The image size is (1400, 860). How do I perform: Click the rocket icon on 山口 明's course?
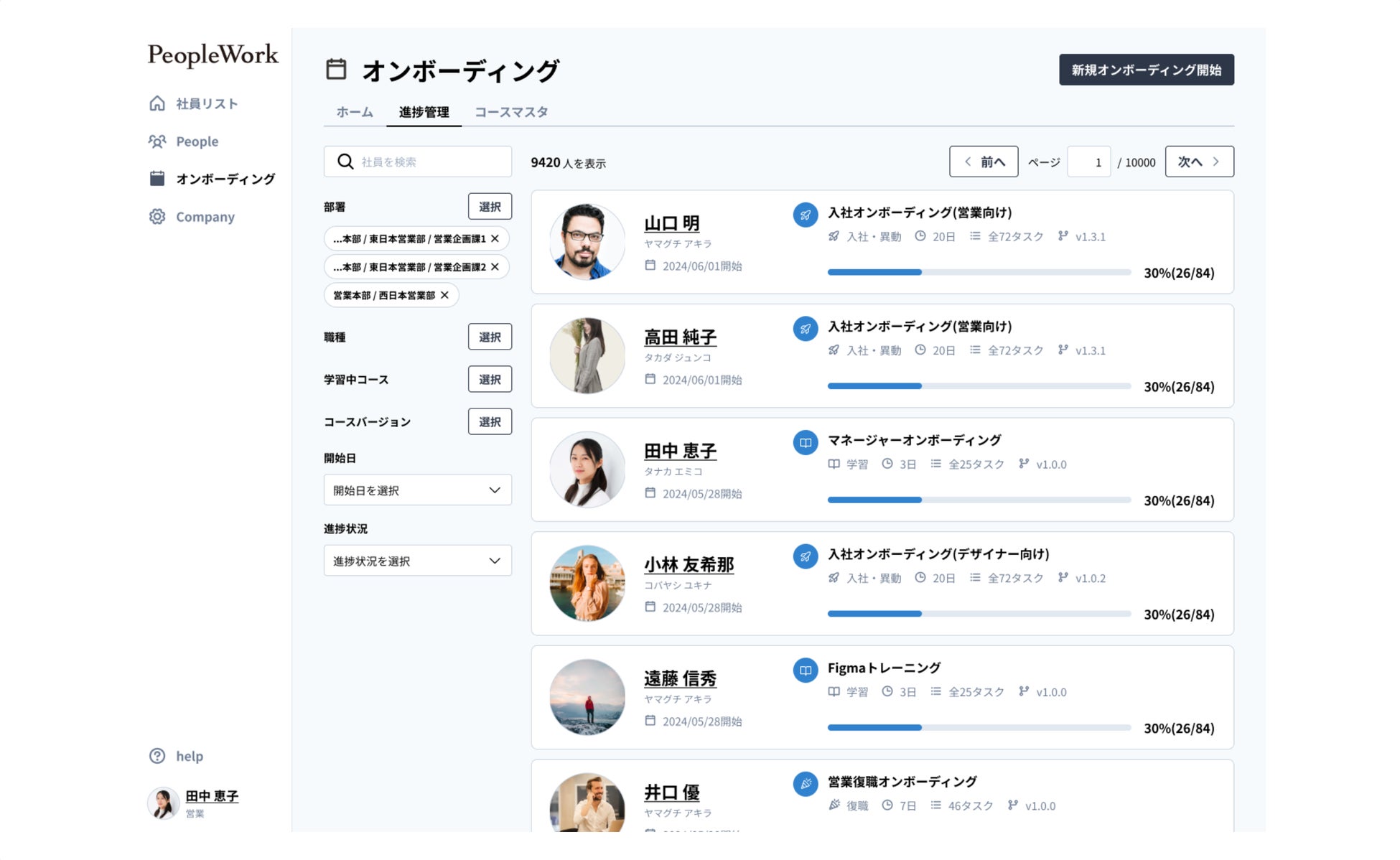[806, 215]
